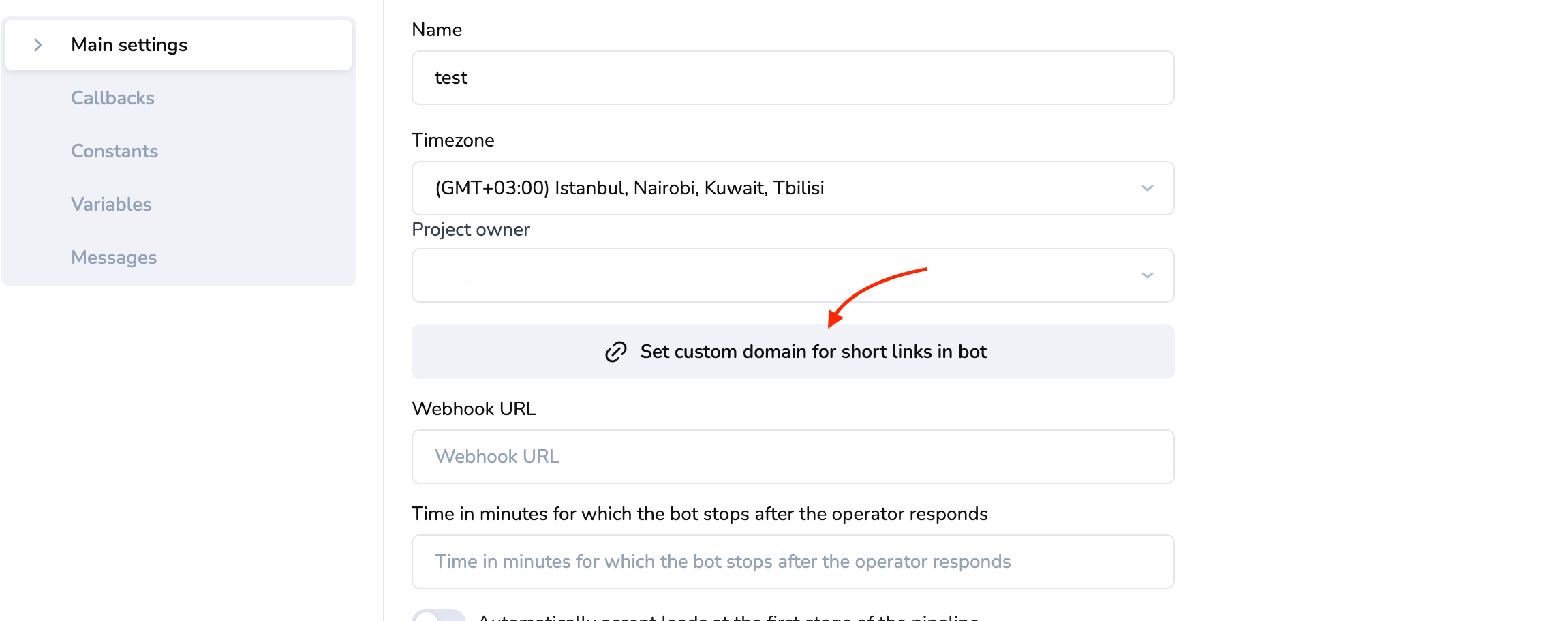The width and height of the screenshot is (1568, 621).
Task: Focus the Name field containing "test"
Action: click(792, 78)
